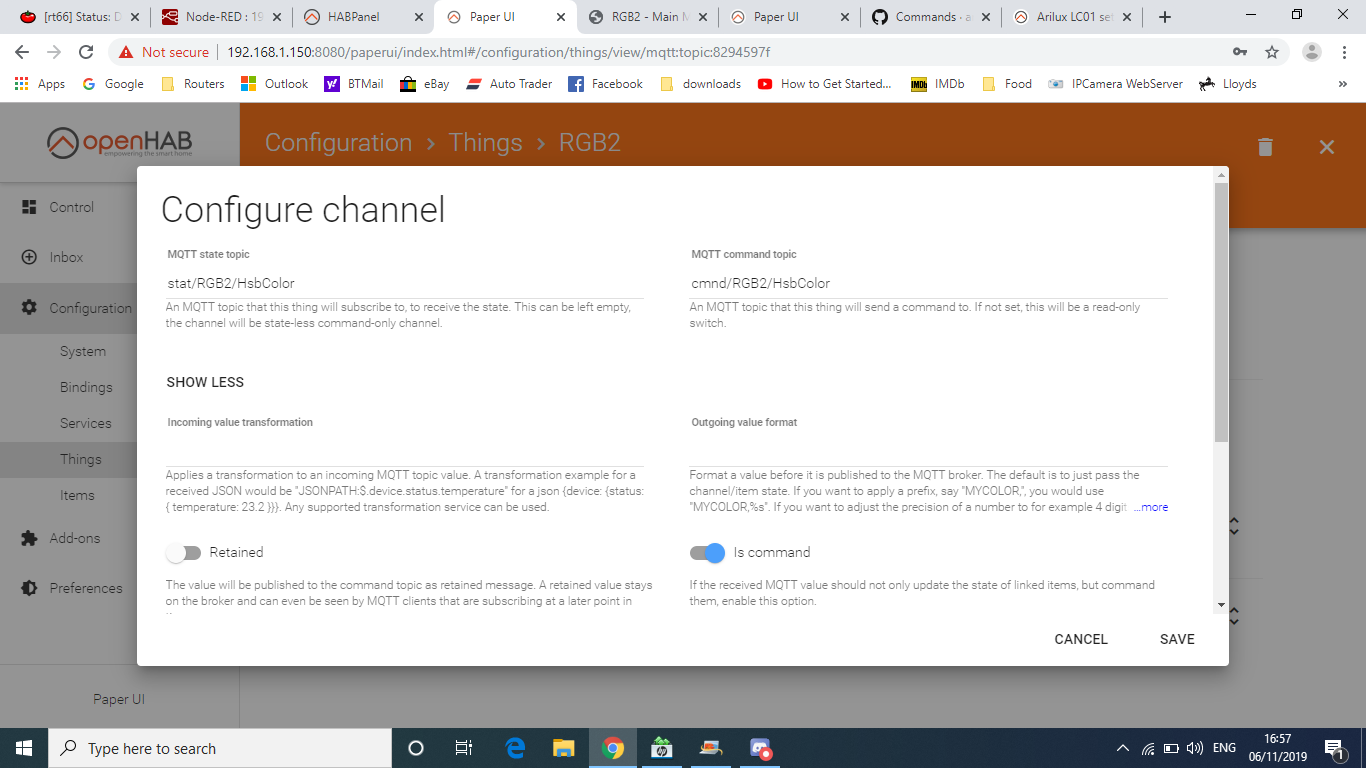Click the Windows taskbar search box

click(x=220, y=748)
